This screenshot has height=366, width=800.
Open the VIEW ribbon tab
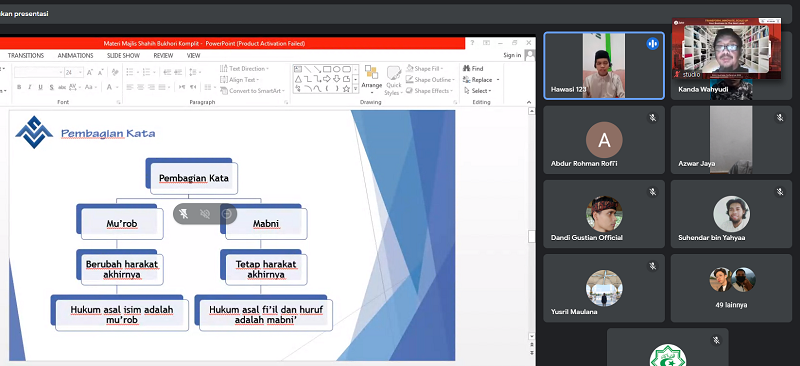(193, 56)
